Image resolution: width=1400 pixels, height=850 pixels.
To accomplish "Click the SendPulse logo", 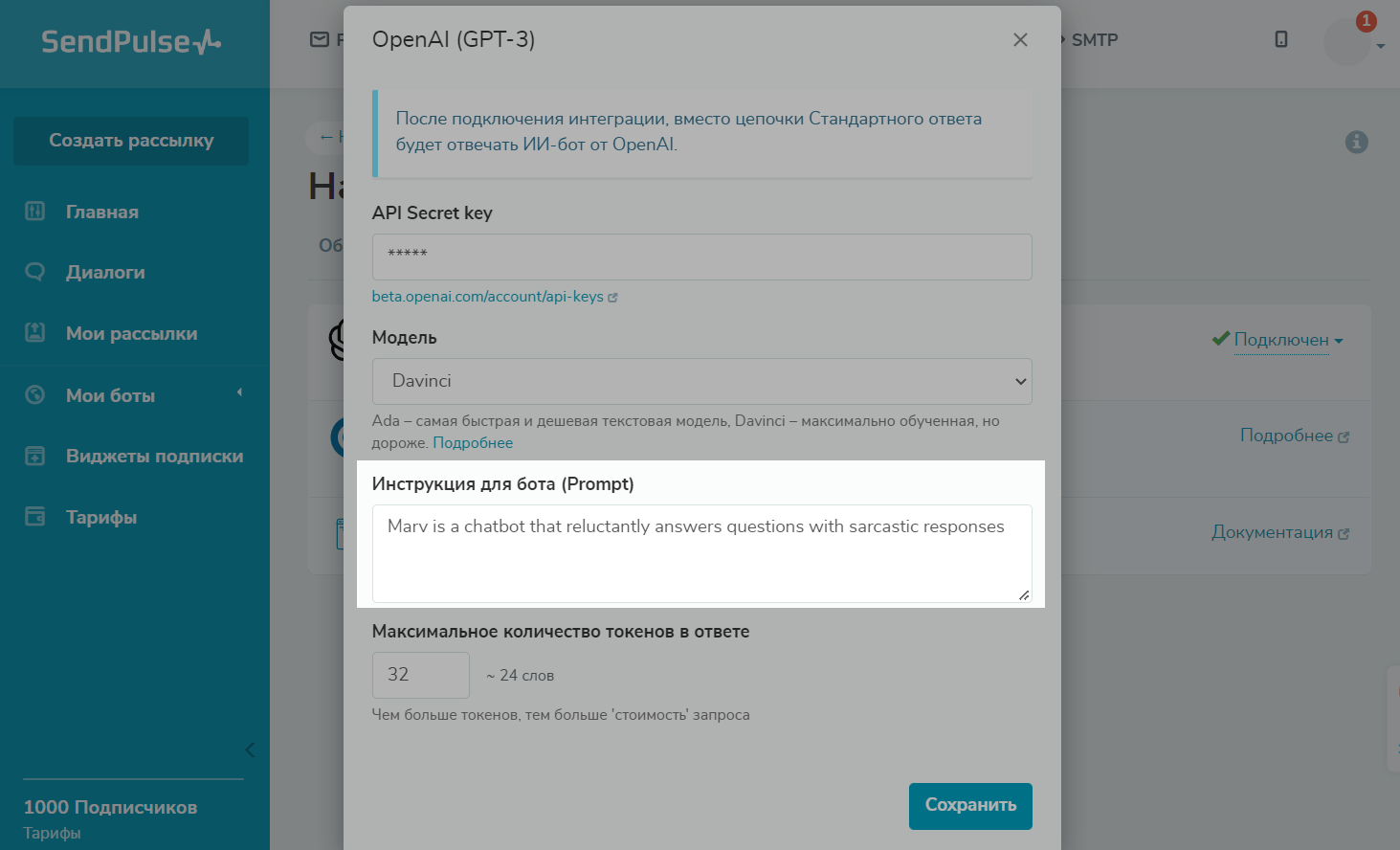I will (x=131, y=42).
